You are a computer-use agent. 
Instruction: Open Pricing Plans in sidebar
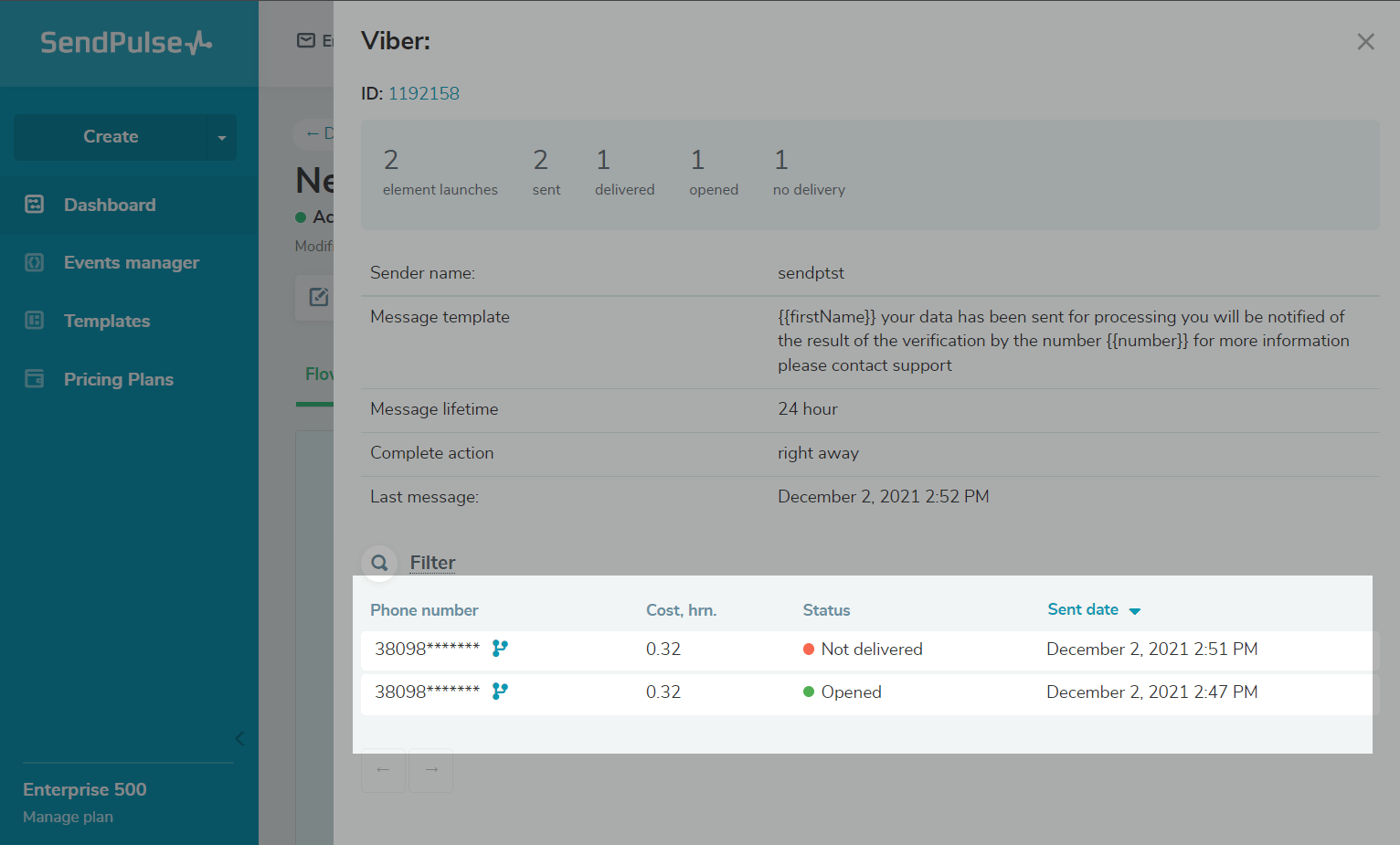(x=129, y=379)
